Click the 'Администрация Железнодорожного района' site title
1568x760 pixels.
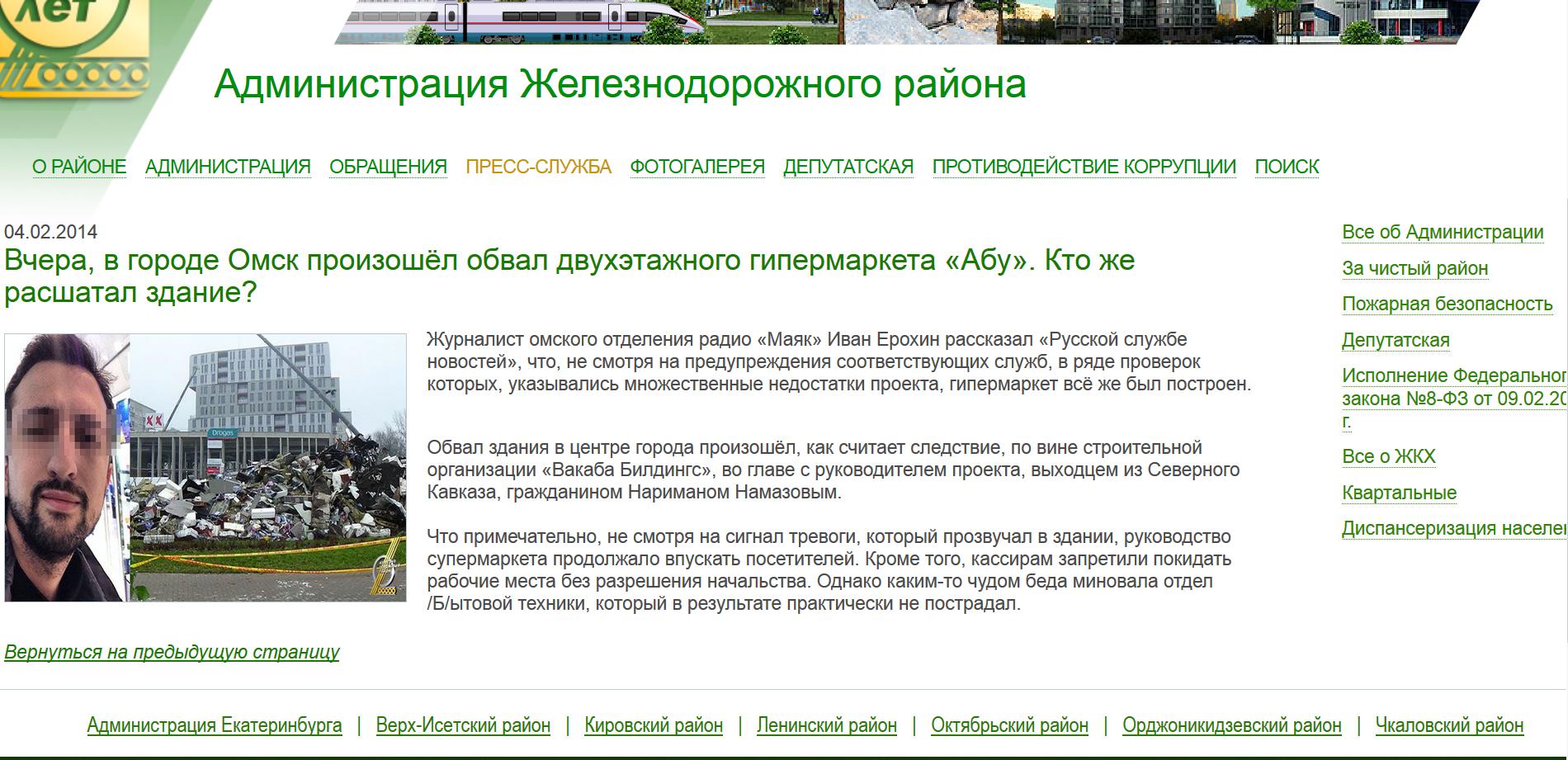coord(620,84)
